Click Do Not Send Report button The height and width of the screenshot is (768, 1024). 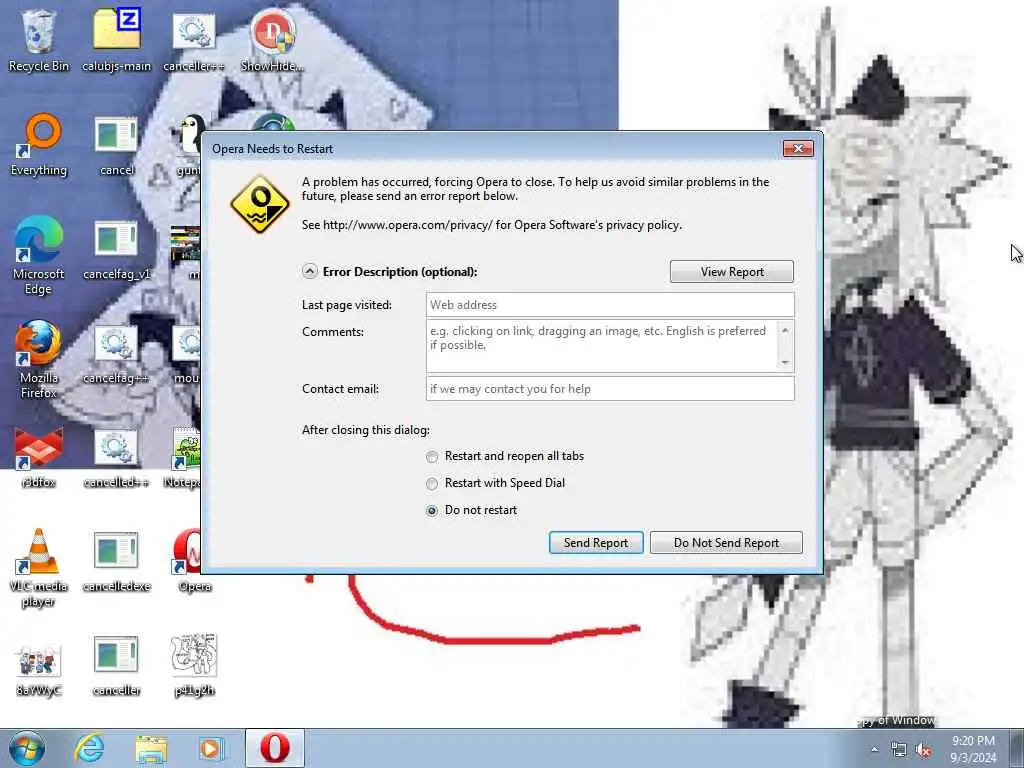pyautogui.click(x=726, y=543)
